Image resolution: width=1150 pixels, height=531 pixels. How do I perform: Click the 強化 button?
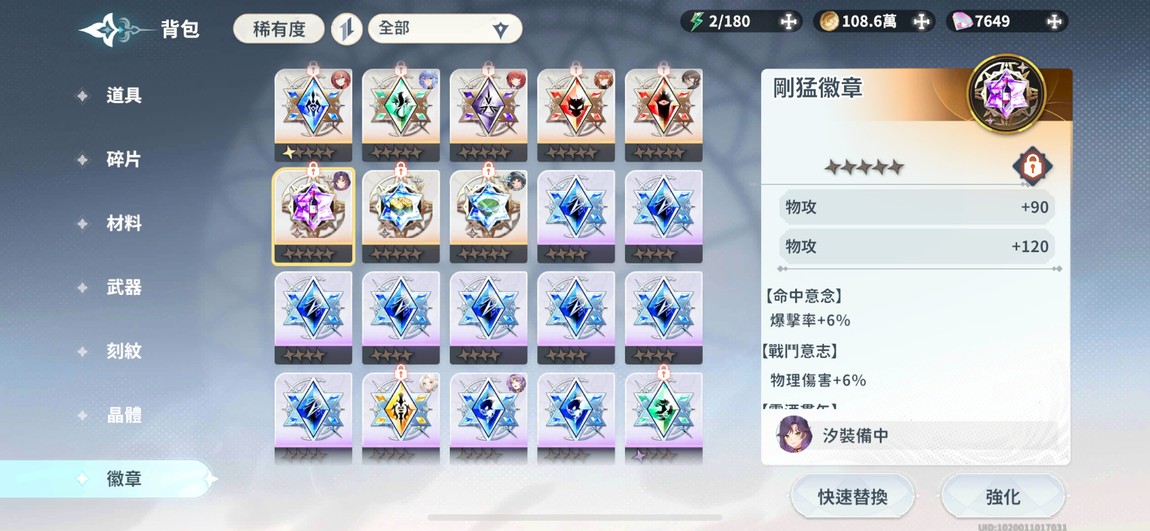pos(1003,497)
